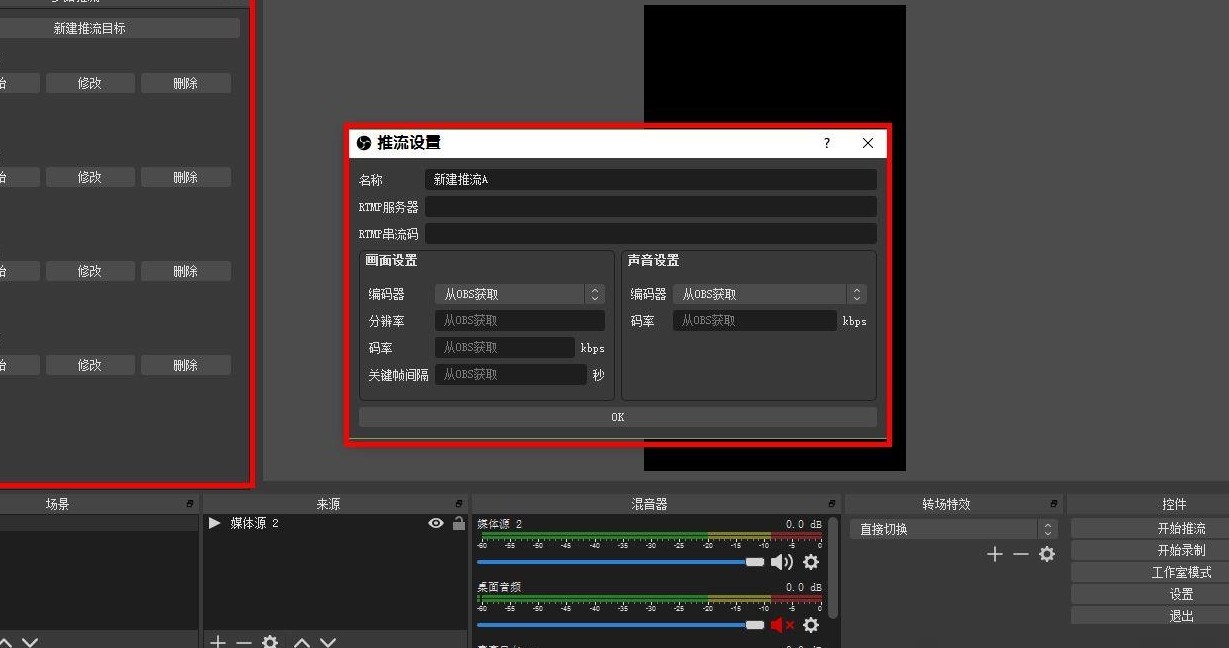Viewport: 1229px width, 648px height.
Task: Unmute 桌面音频 via the red speaker icon
Action: (782, 625)
